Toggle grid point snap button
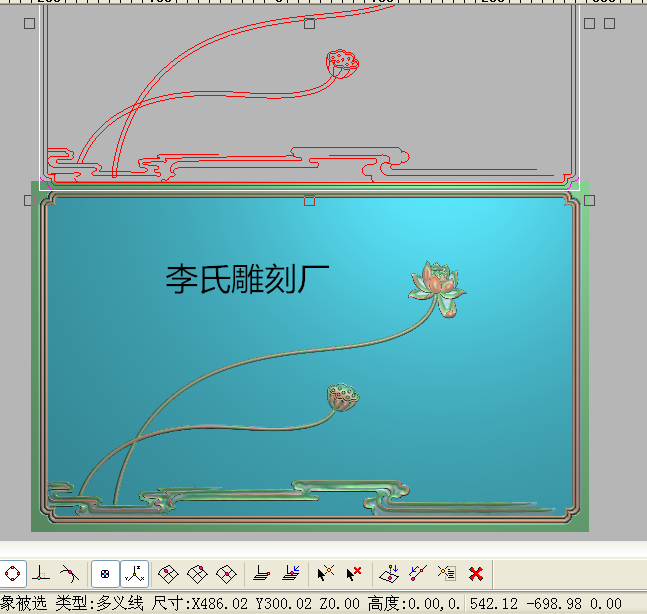 (x=105, y=574)
